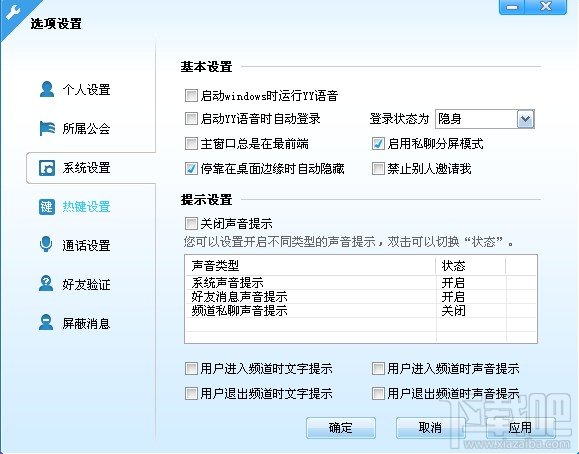
Task: Switch to 所属公会 section
Action: click(86, 129)
